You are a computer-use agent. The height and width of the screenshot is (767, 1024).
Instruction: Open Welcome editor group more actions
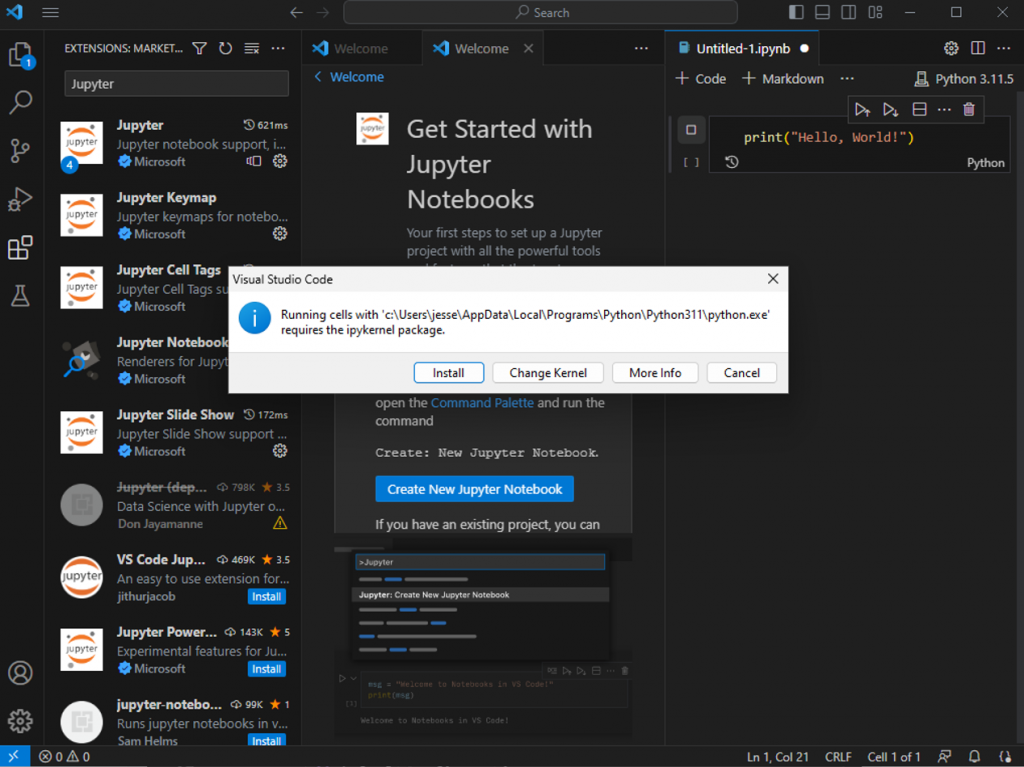click(641, 48)
